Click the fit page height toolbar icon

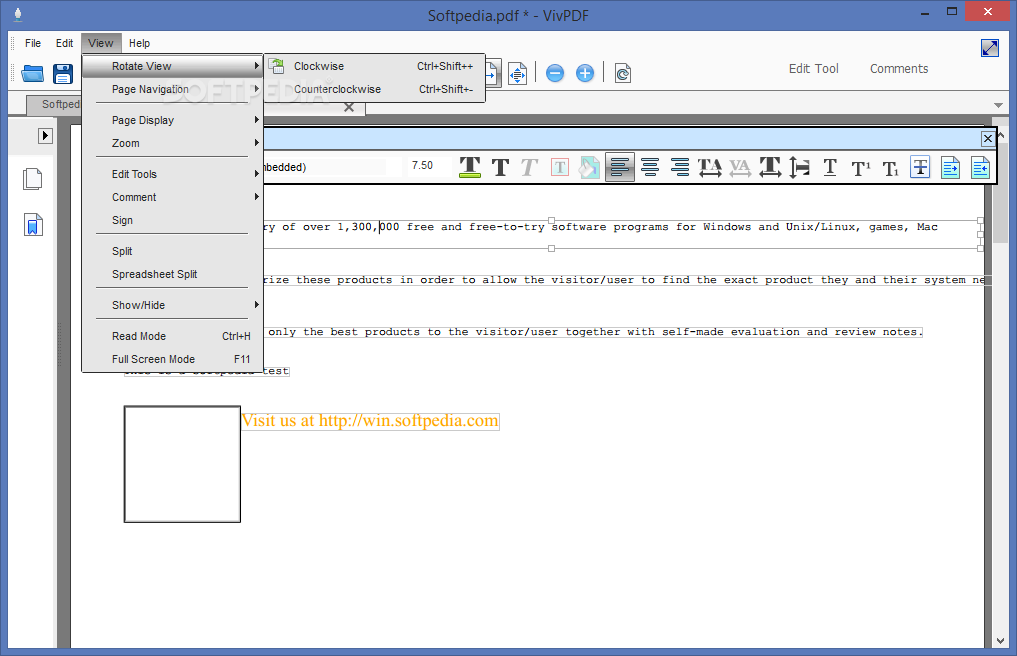(x=517, y=73)
